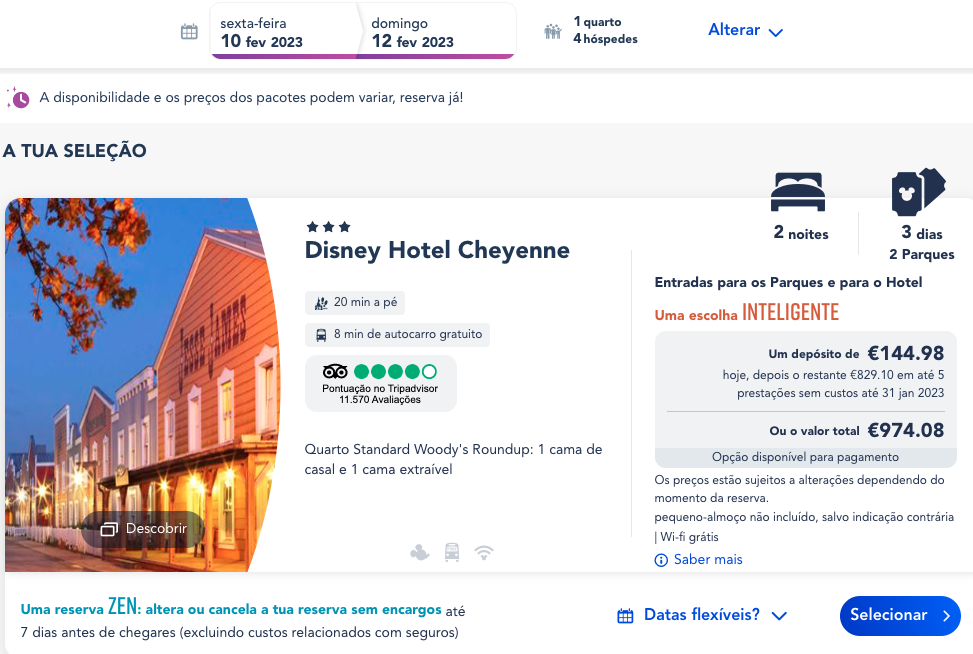Click the Mickey amenity icon under room description
The width and height of the screenshot is (973, 654).
click(x=419, y=552)
